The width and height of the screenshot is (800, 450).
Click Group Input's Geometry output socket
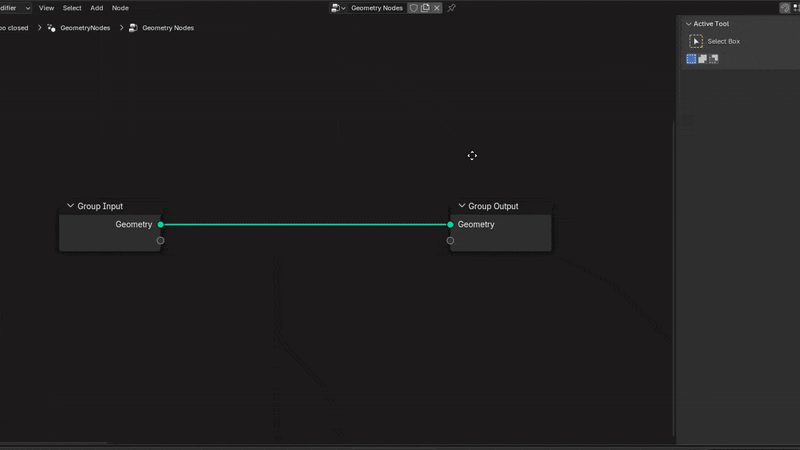160,225
